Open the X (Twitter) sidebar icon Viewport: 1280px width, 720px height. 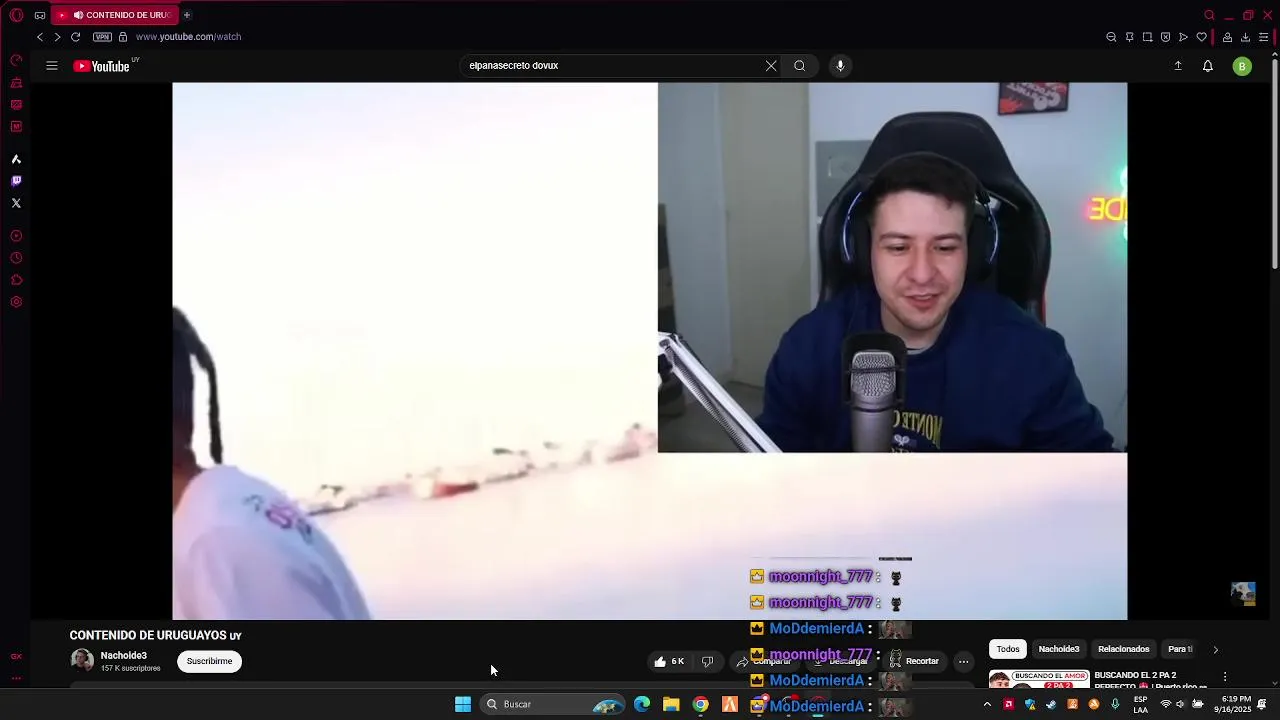pyautogui.click(x=16, y=203)
